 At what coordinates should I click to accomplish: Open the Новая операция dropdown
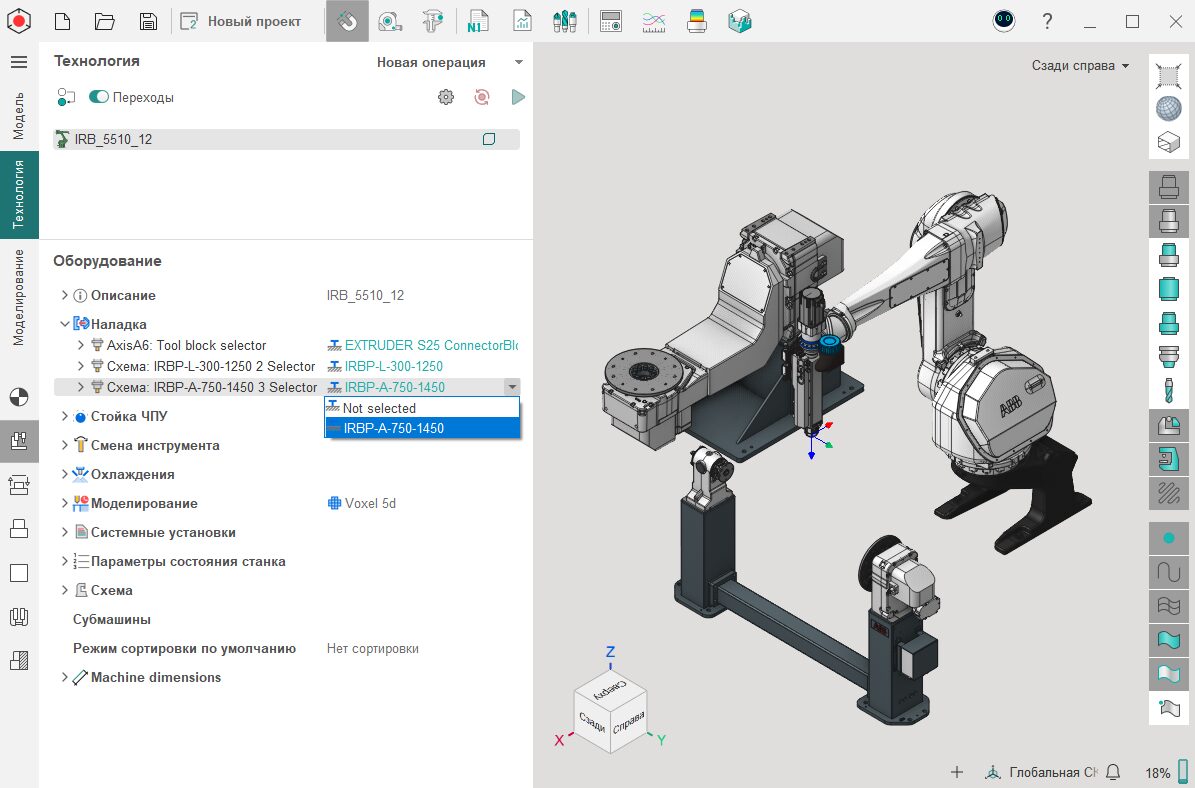(x=449, y=62)
